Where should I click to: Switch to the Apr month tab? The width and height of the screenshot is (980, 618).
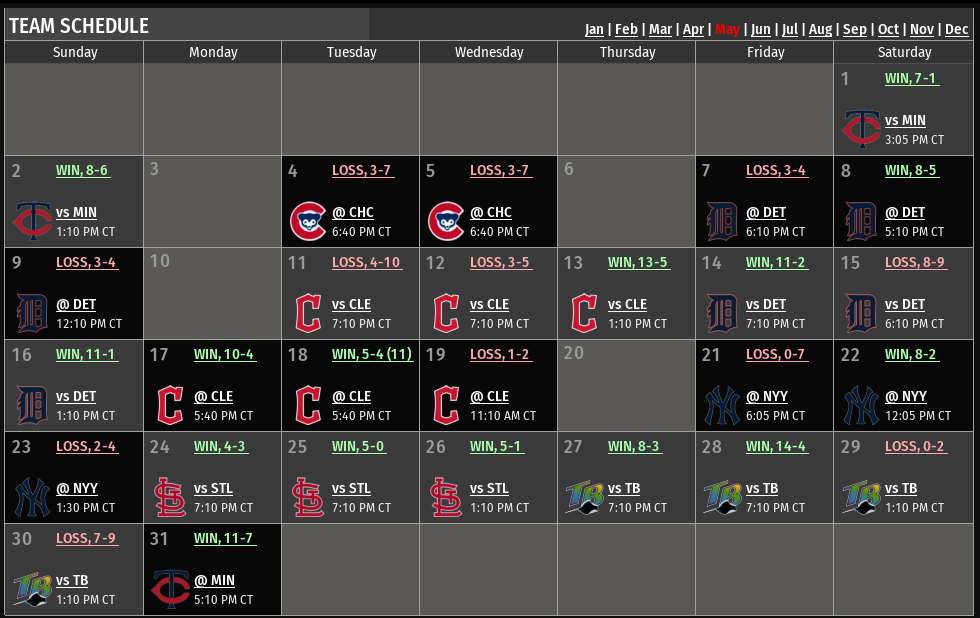[693, 29]
